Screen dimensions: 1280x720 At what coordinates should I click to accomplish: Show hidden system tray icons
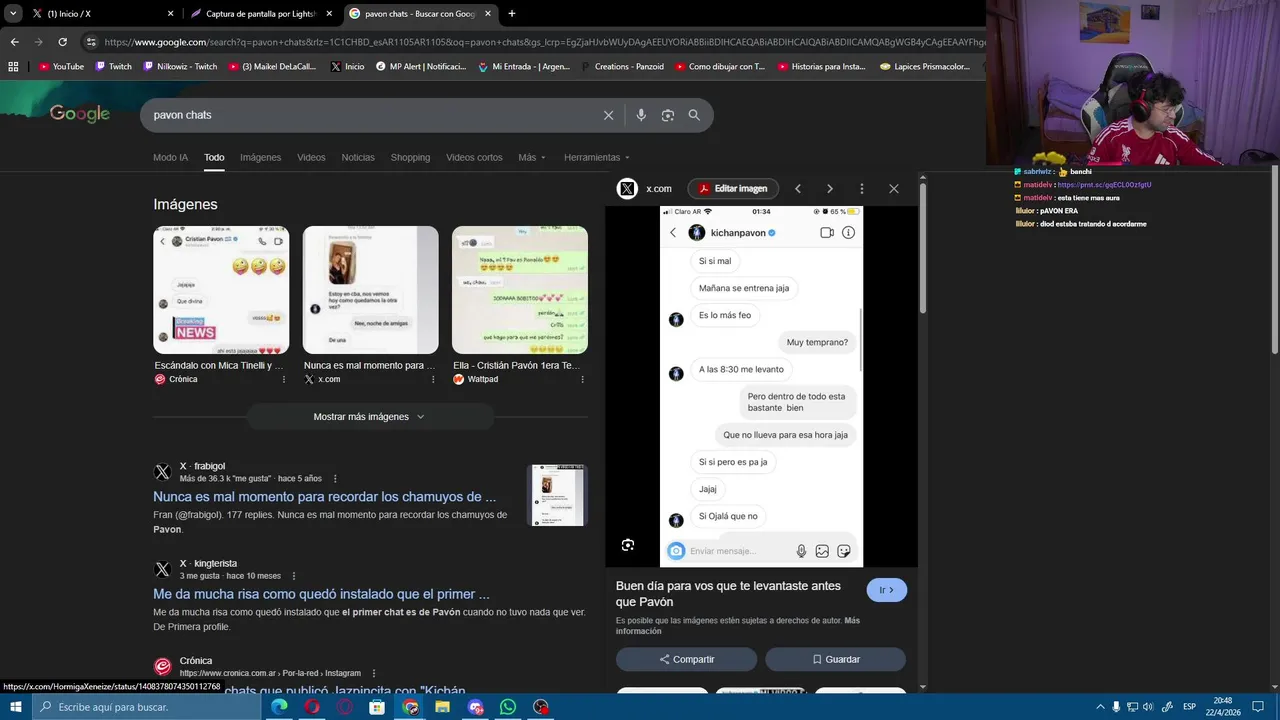[x=1101, y=707]
